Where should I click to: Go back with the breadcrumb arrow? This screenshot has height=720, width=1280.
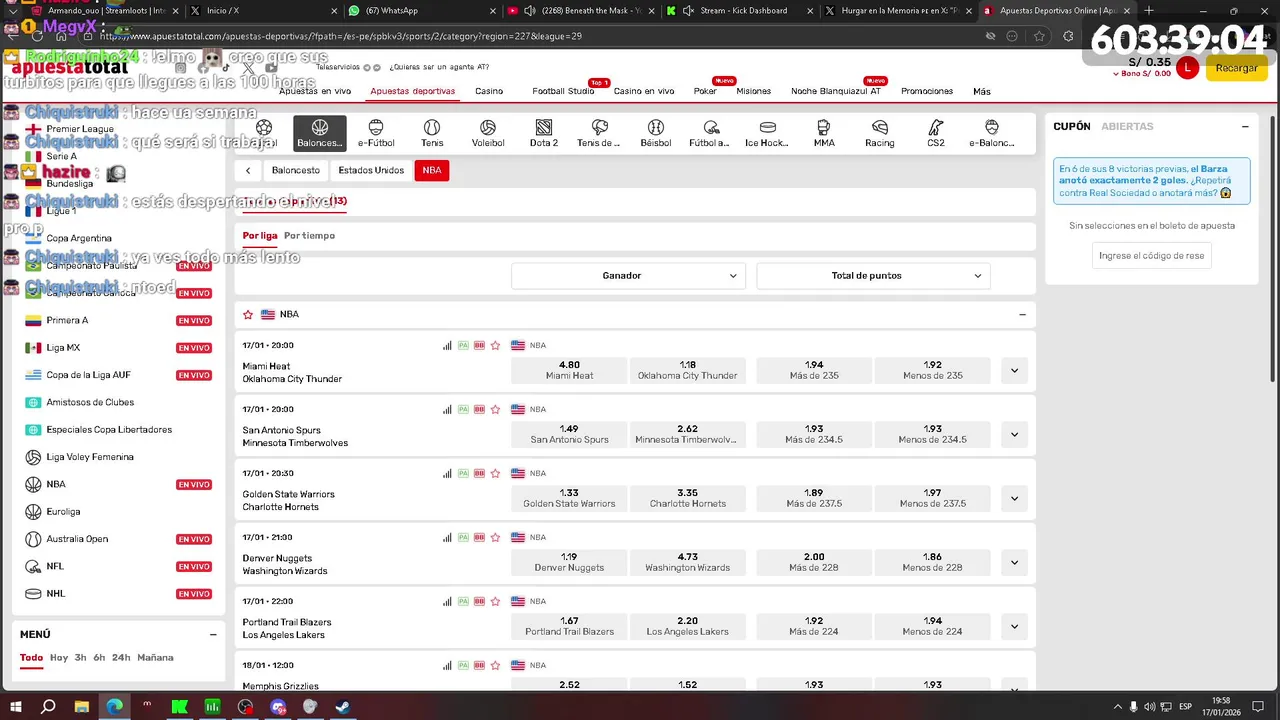click(248, 170)
